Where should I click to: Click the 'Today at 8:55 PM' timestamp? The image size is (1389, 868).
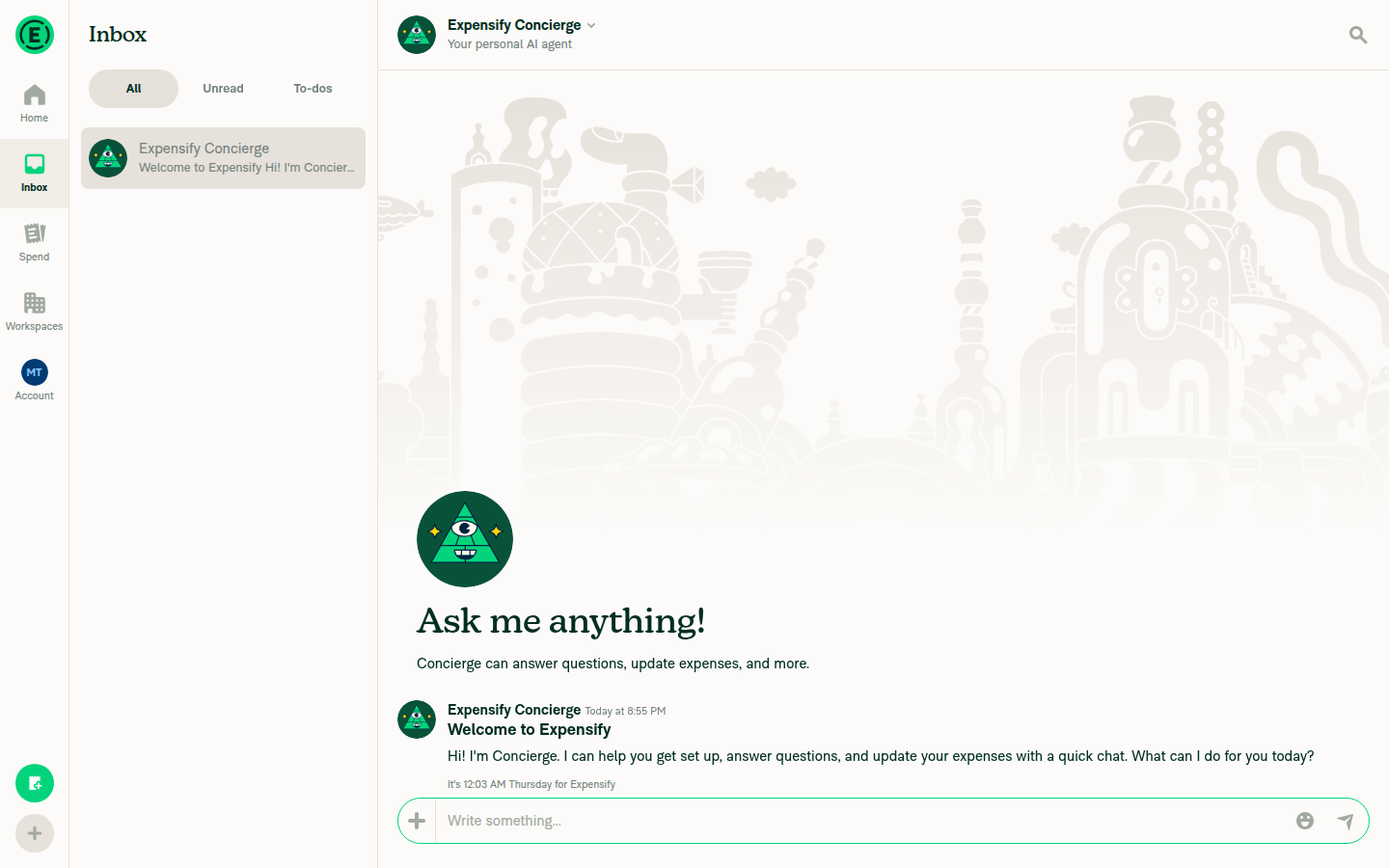[x=625, y=711]
